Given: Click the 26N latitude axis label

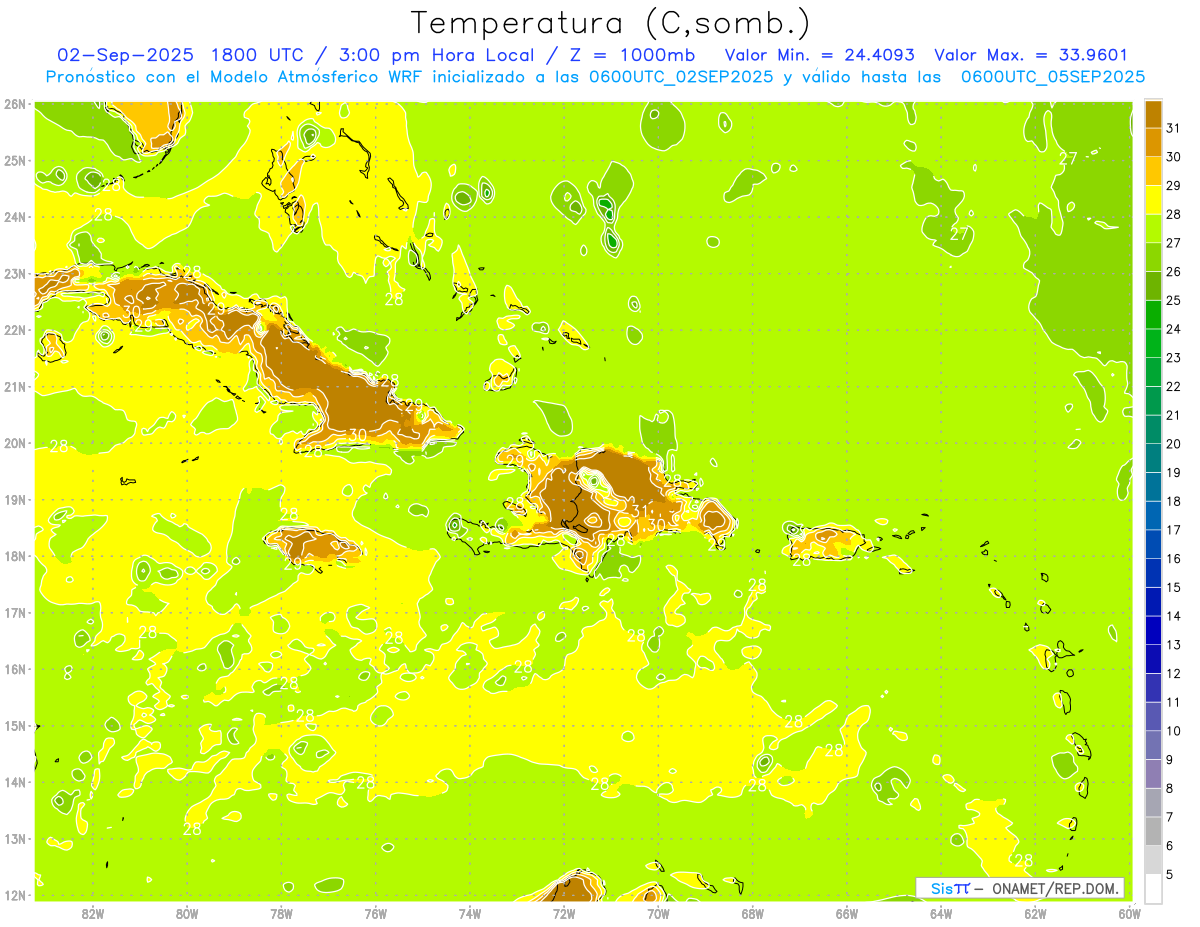Looking at the screenshot, I should click(x=14, y=104).
